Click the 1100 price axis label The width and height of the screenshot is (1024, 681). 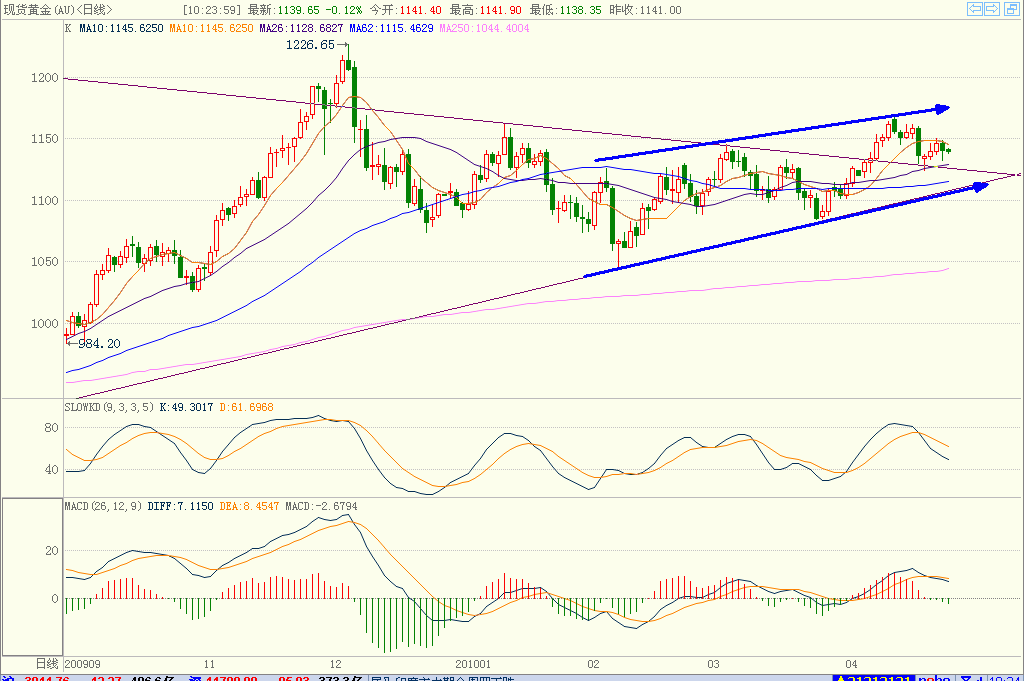(x=44, y=200)
